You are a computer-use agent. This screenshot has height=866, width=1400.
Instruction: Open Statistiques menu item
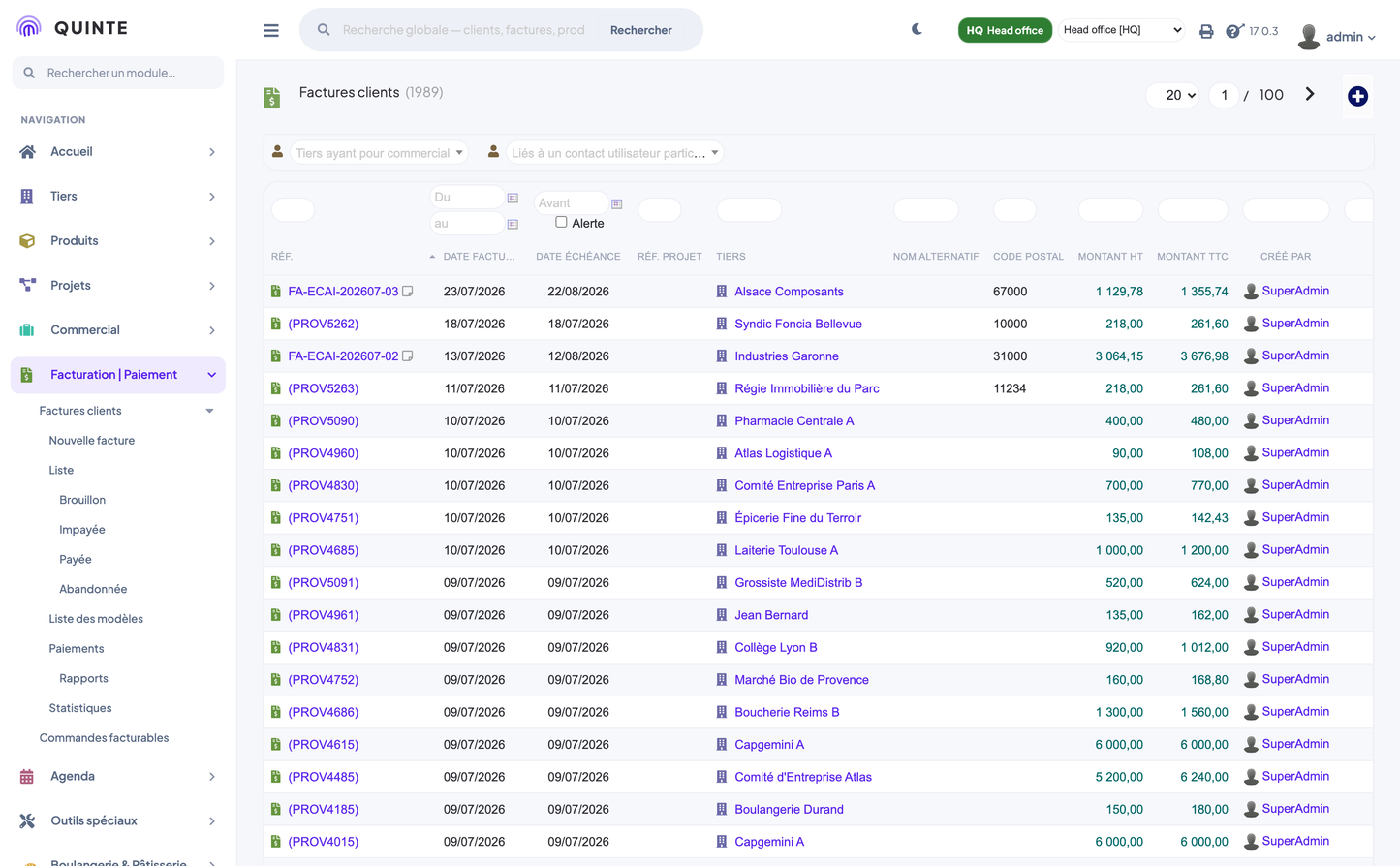point(80,708)
